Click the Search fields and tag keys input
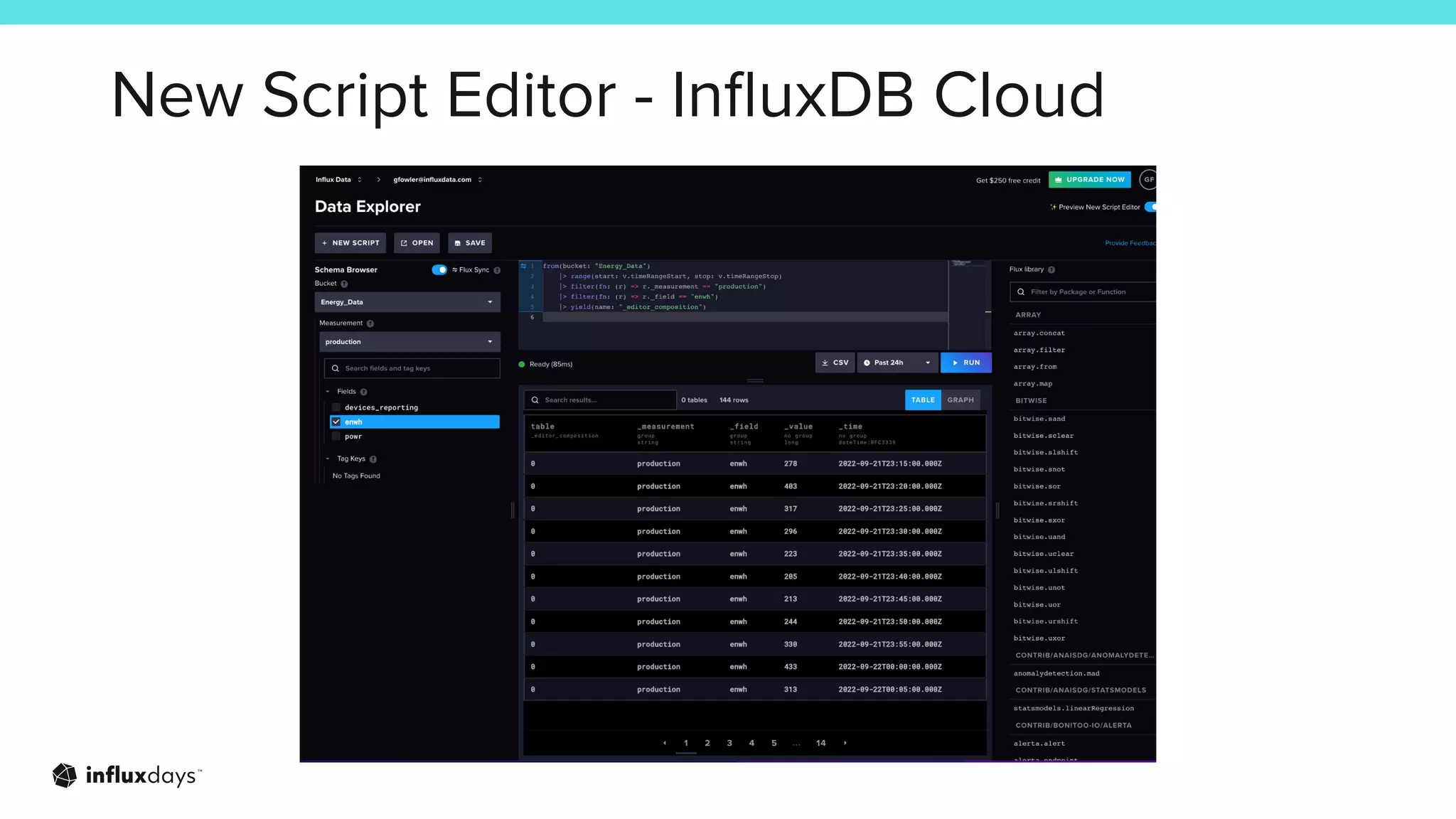Screen dimensions: 1456x819 pos(412,368)
